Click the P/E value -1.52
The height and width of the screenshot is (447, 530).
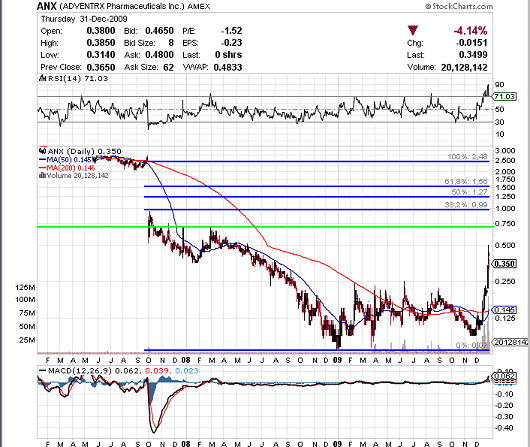pos(232,31)
